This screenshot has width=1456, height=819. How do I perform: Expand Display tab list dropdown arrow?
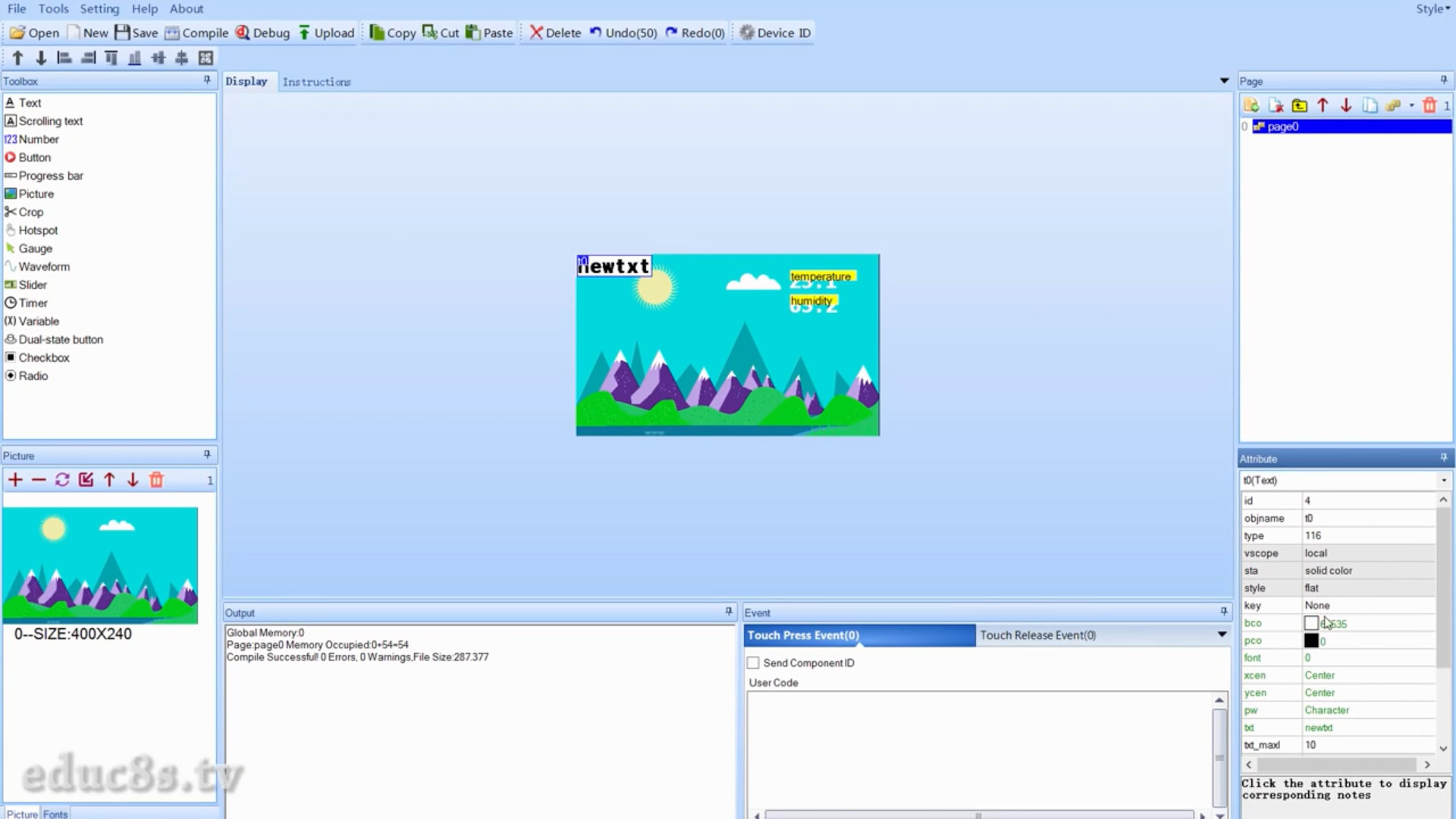pos(1224,80)
